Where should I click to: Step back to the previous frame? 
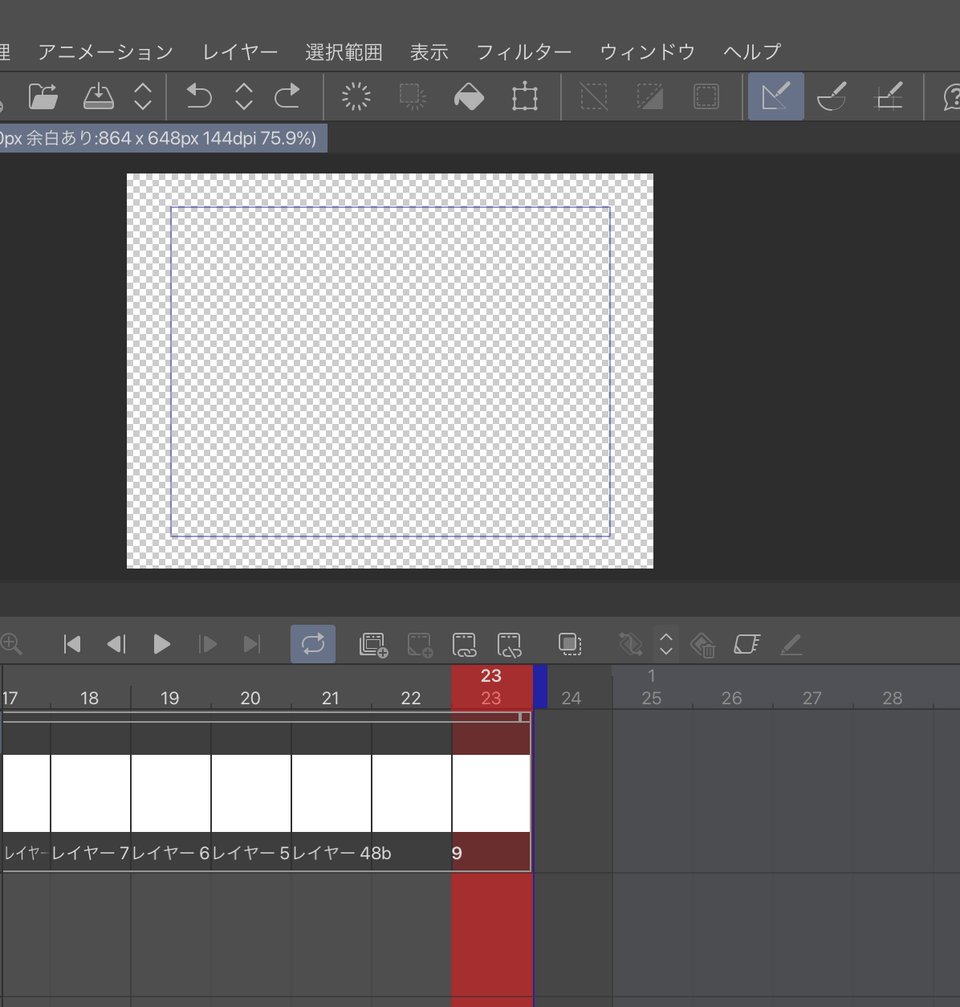tap(116, 644)
